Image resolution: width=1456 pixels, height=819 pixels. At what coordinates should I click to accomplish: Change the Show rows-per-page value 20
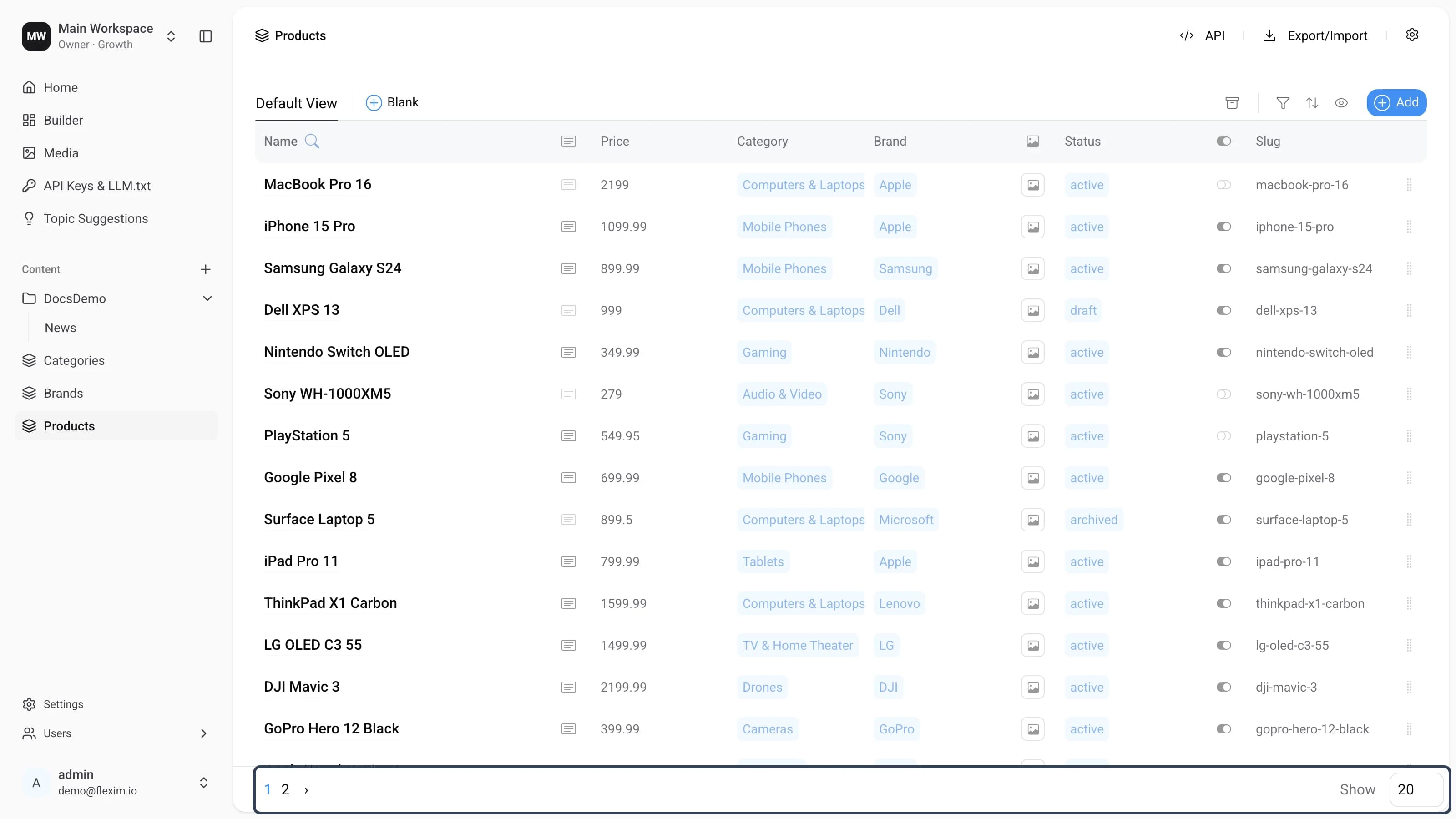(x=1416, y=789)
